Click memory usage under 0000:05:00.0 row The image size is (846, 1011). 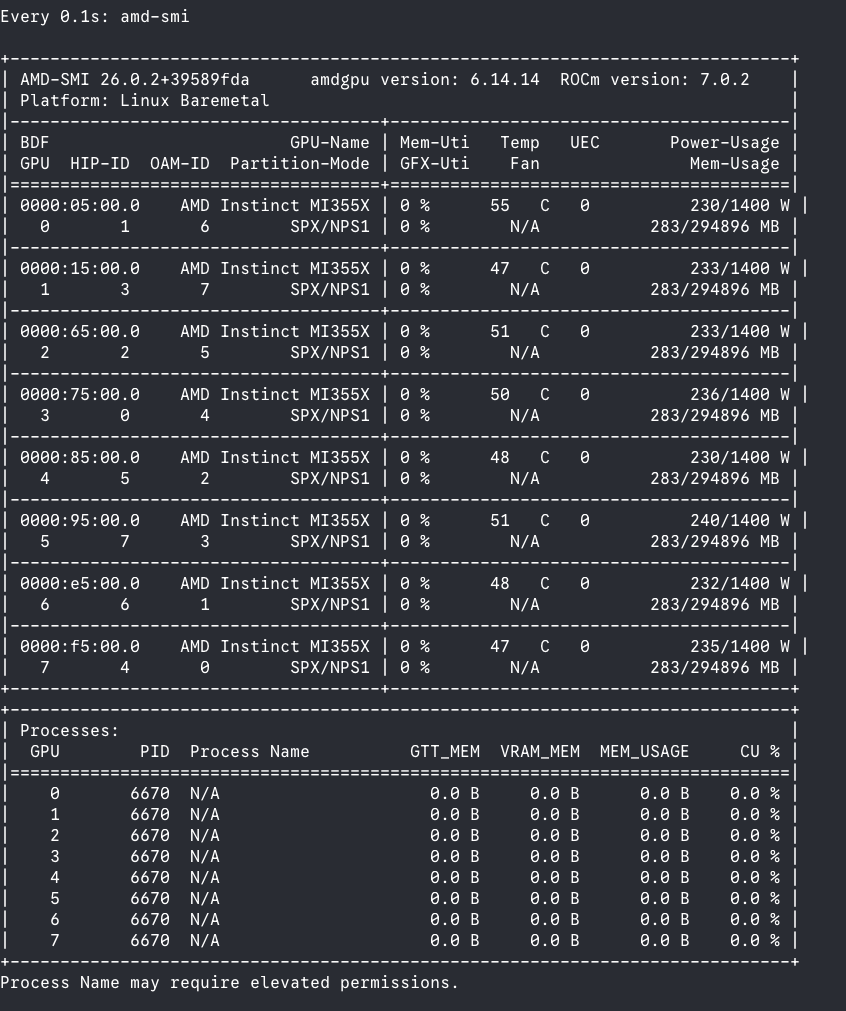click(714, 227)
